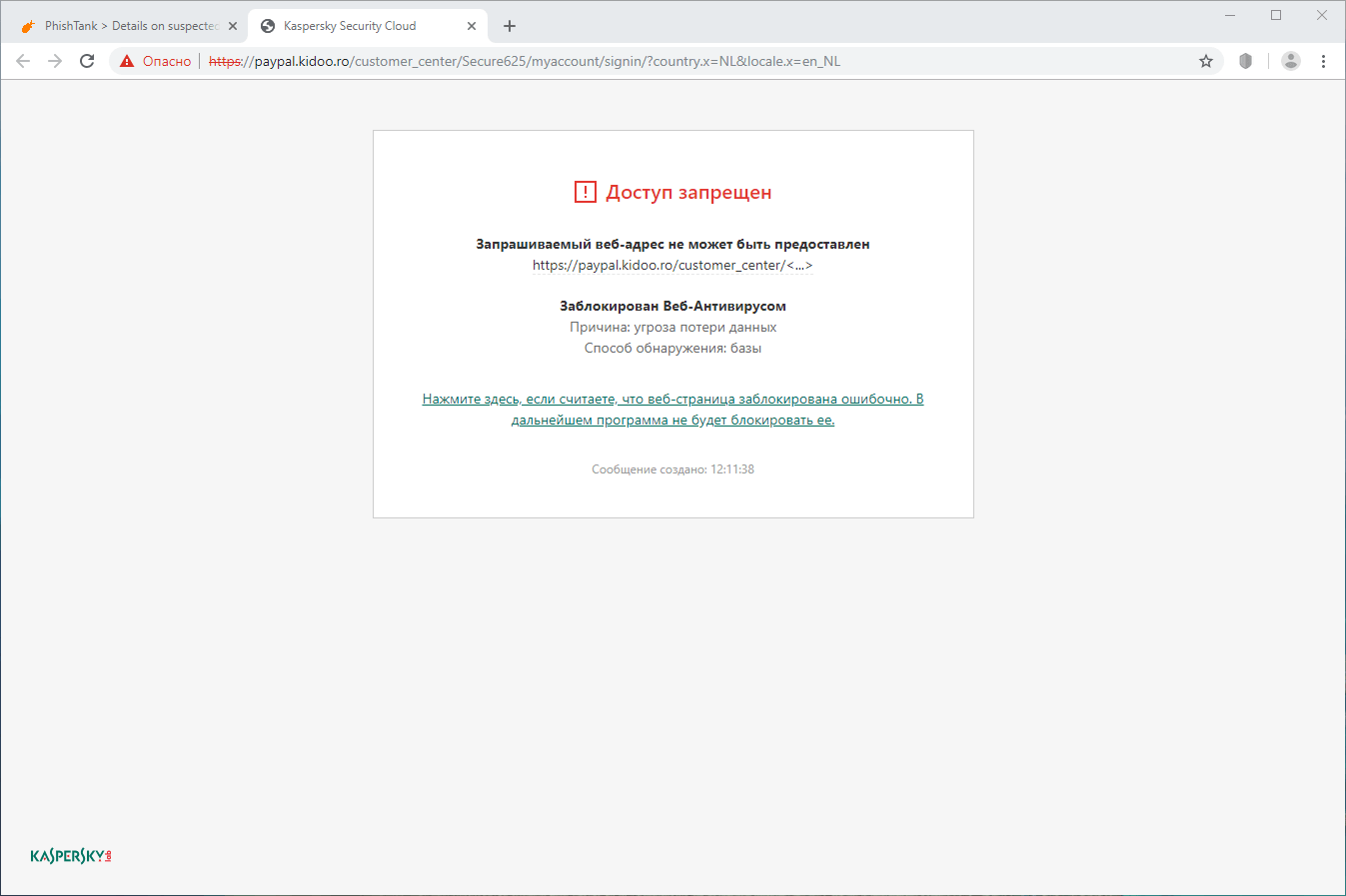The image size is (1346, 896).
Task: Open a new tab with the plus button
Action: coord(510,26)
